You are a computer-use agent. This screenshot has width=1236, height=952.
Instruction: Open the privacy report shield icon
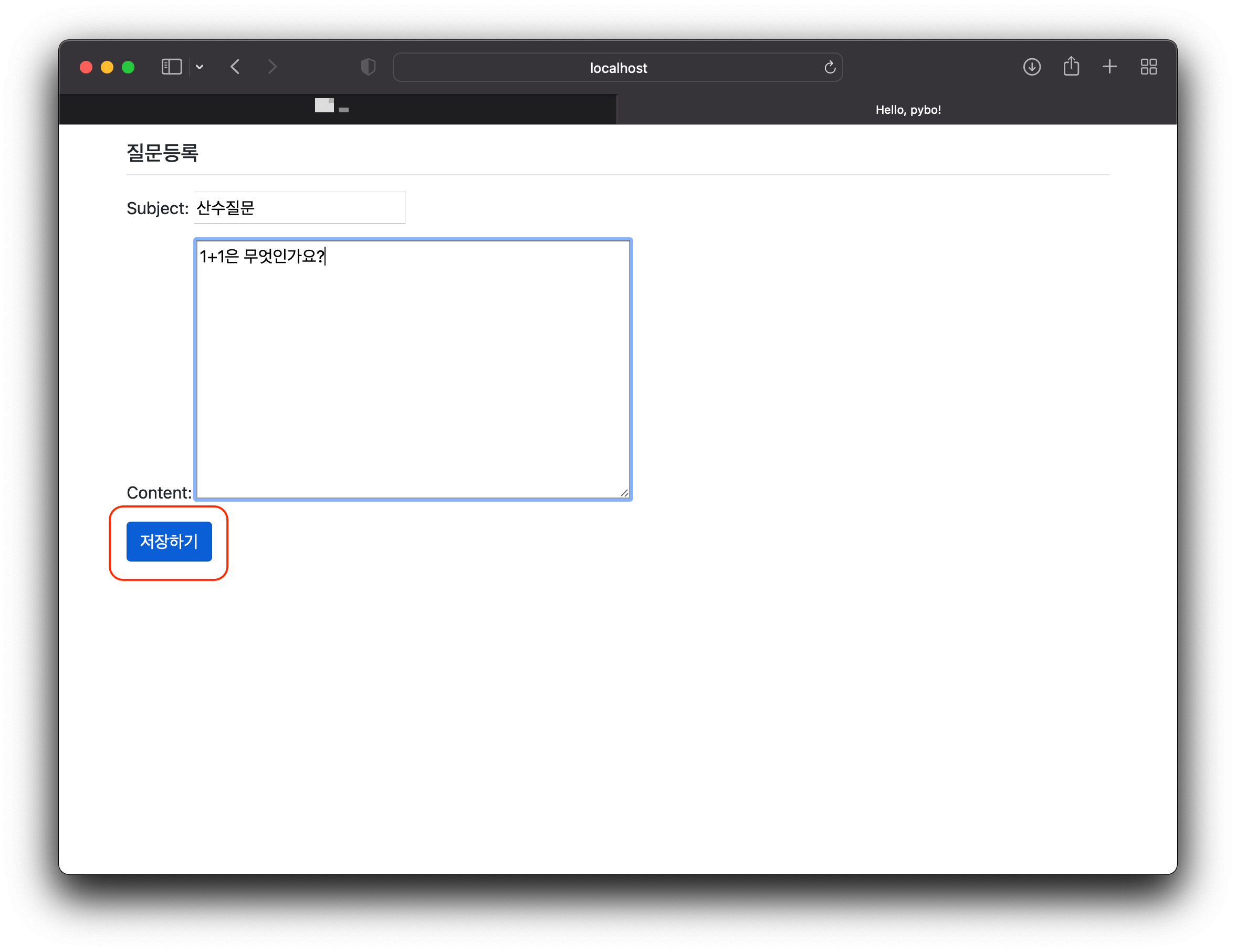(368, 67)
